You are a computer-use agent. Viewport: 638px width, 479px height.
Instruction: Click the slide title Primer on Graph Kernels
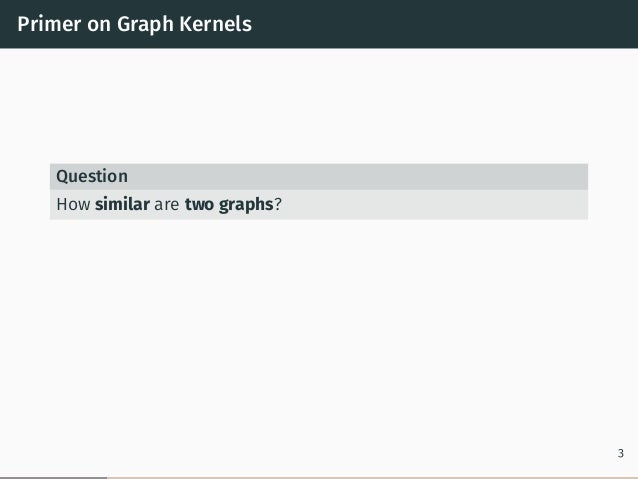click(x=134, y=24)
